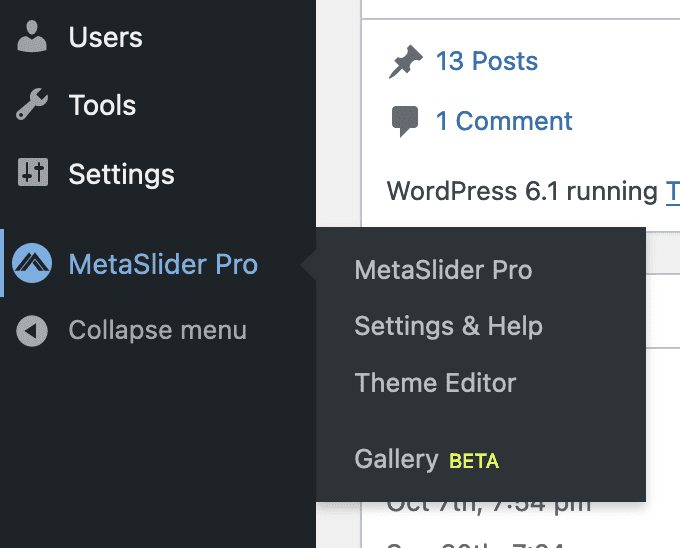Image resolution: width=680 pixels, height=548 pixels.
Task: Select the MetaSlider Pro sidebar menu label
Action: (163, 265)
